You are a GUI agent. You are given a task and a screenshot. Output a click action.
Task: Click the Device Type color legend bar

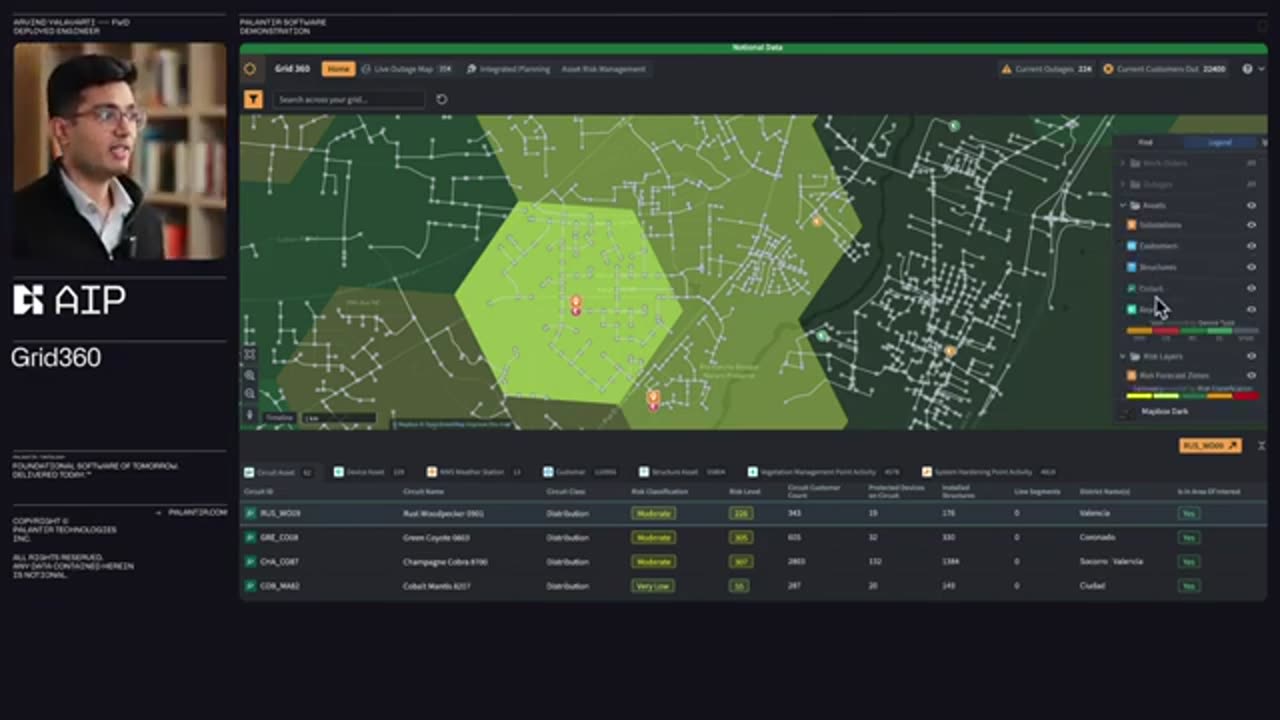[1192, 331]
